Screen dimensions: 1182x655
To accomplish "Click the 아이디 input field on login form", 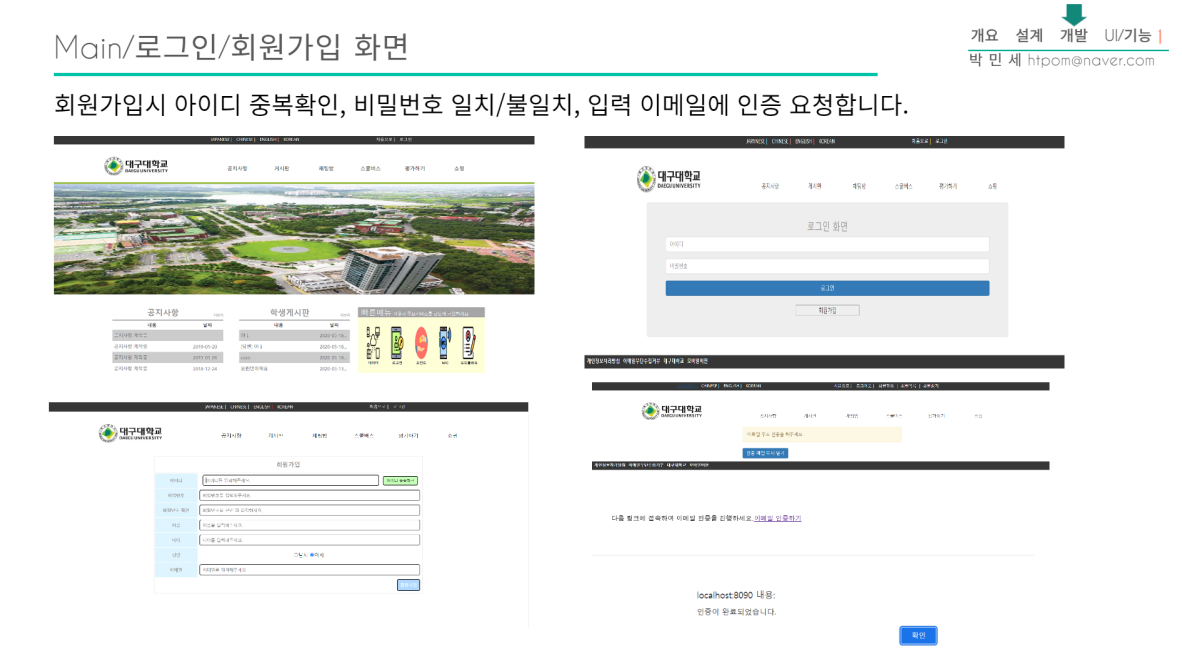I will (827, 244).
